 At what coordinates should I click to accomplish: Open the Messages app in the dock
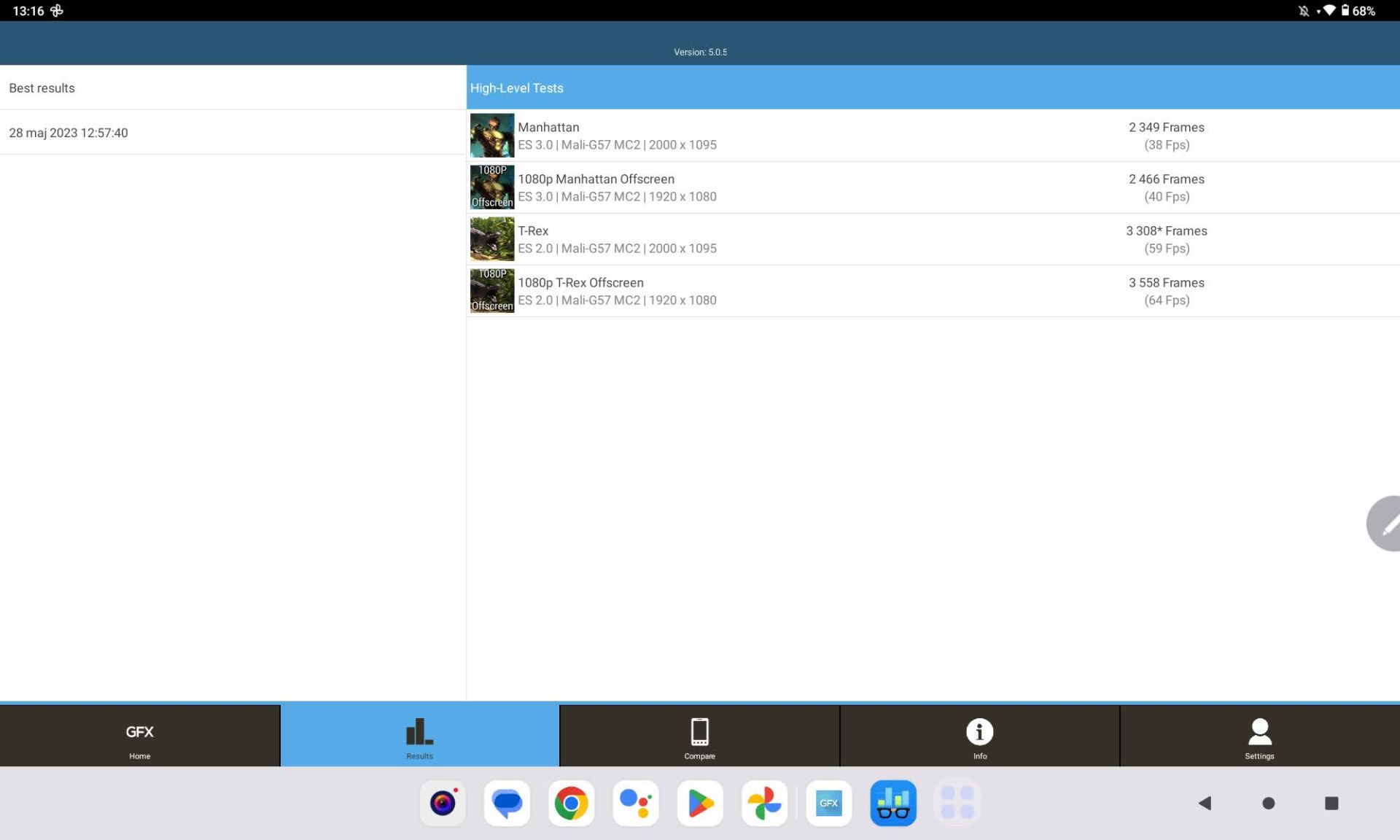pos(507,803)
